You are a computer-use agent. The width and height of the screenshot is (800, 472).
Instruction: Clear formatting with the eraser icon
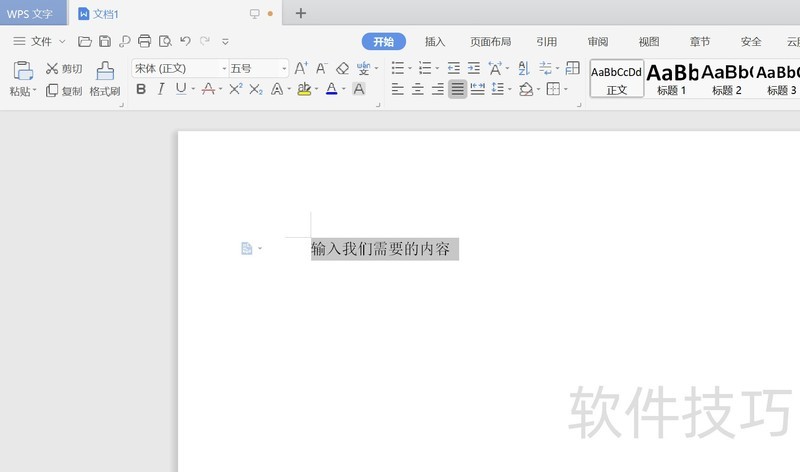[x=342, y=68]
